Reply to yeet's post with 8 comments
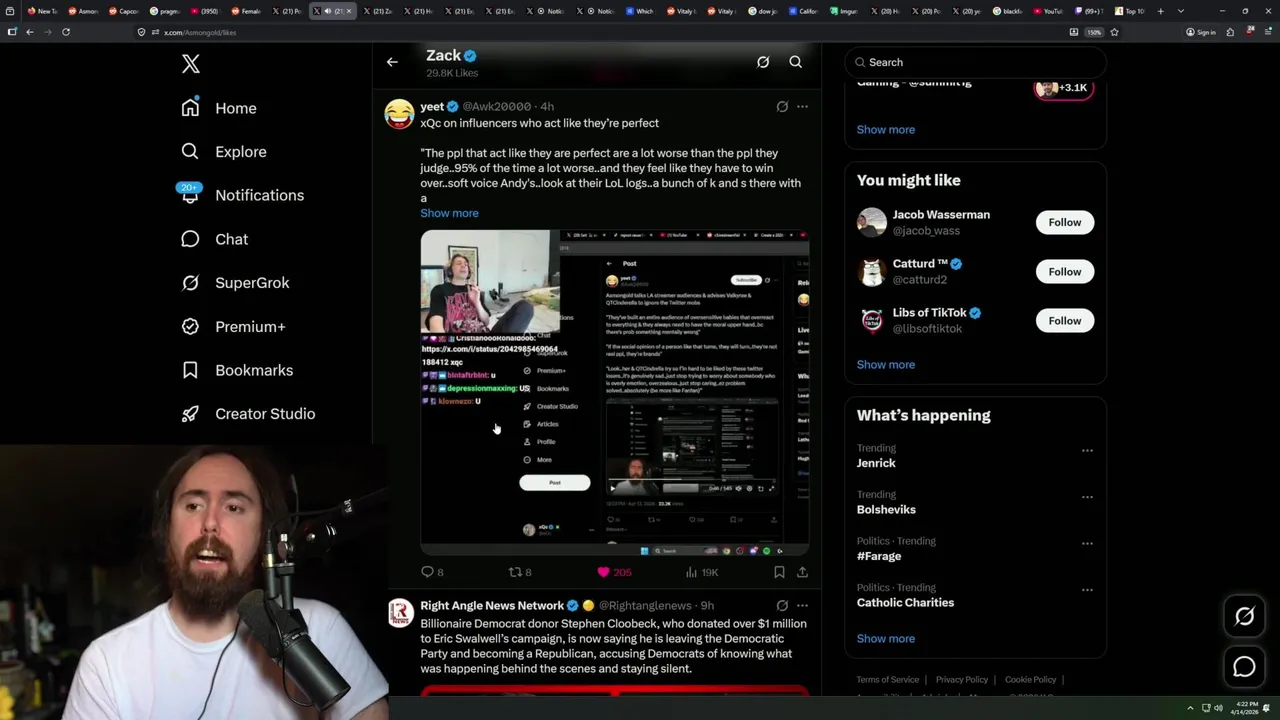The width and height of the screenshot is (1280, 720). pos(432,572)
